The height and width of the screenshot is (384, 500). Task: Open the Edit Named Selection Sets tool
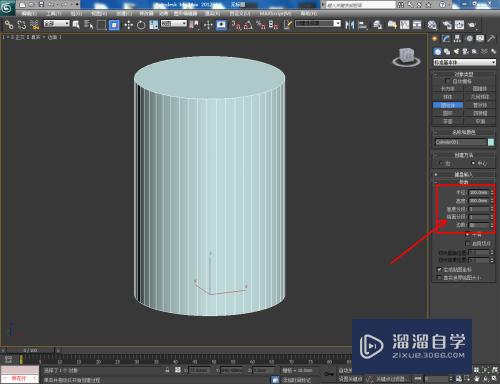288,25
